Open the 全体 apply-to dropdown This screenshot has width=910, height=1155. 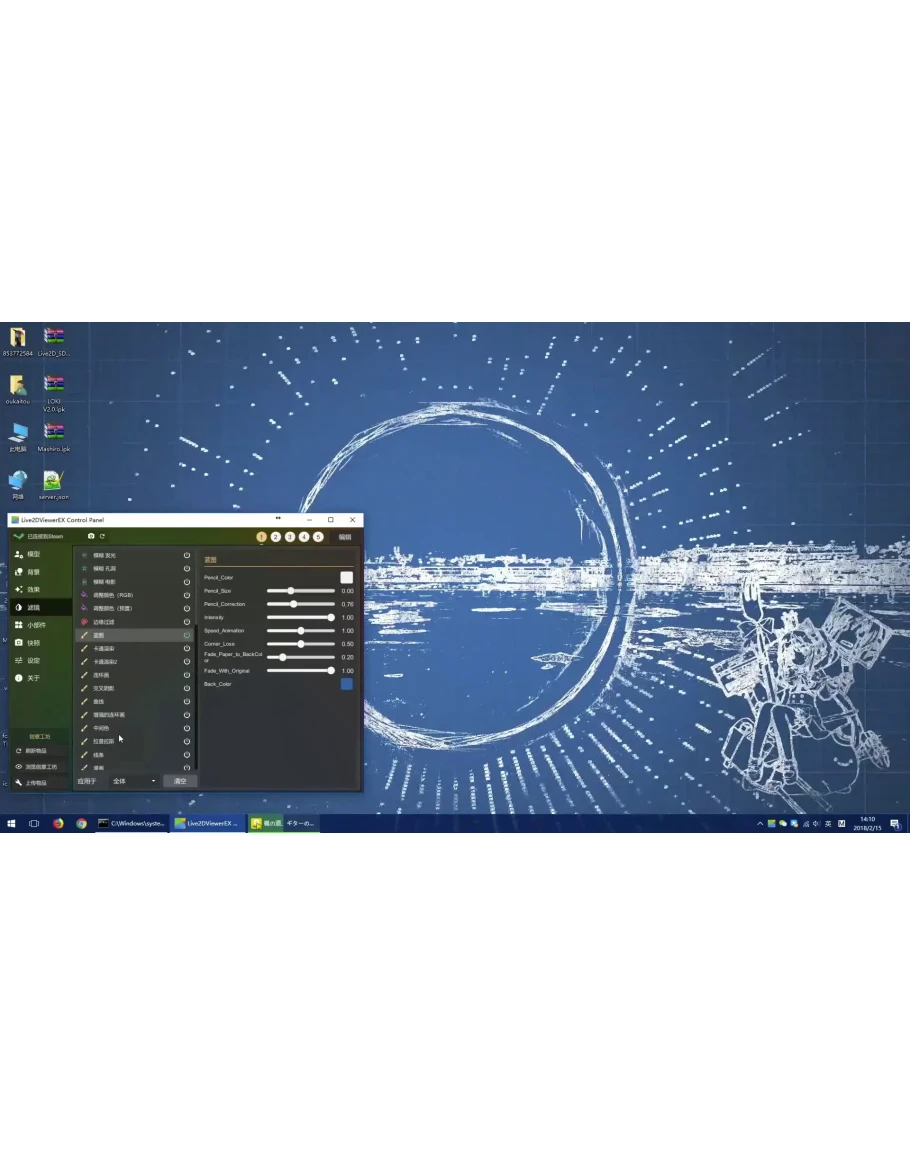coord(134,781)
